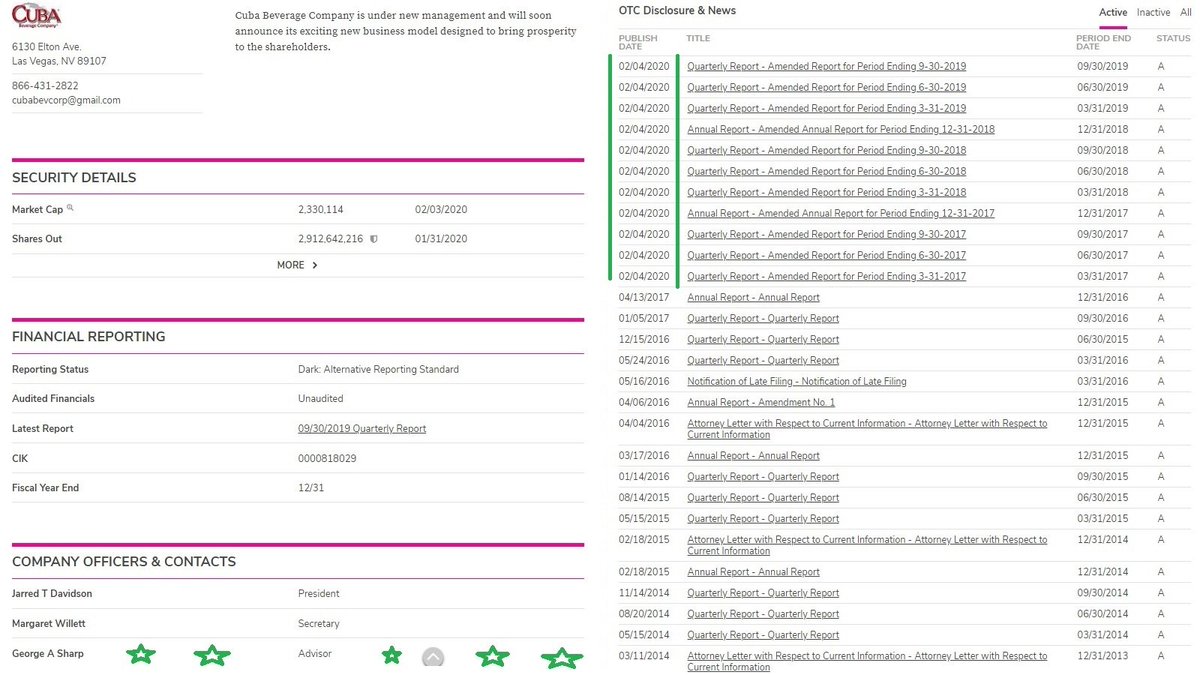The width and height of the screenshot is (1200, 675).
Task: Click the officer name Margaret Willett
Action: pos(49,623)
